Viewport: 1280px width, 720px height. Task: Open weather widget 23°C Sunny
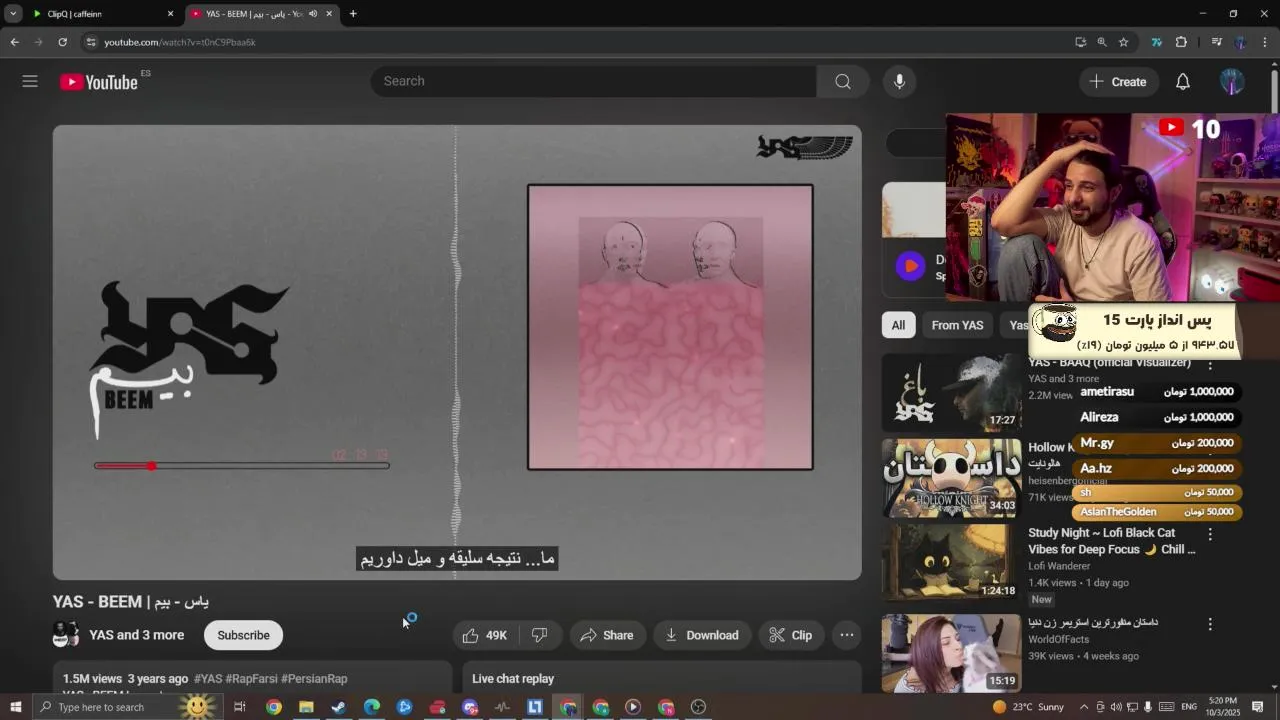tap(1027, 707)
